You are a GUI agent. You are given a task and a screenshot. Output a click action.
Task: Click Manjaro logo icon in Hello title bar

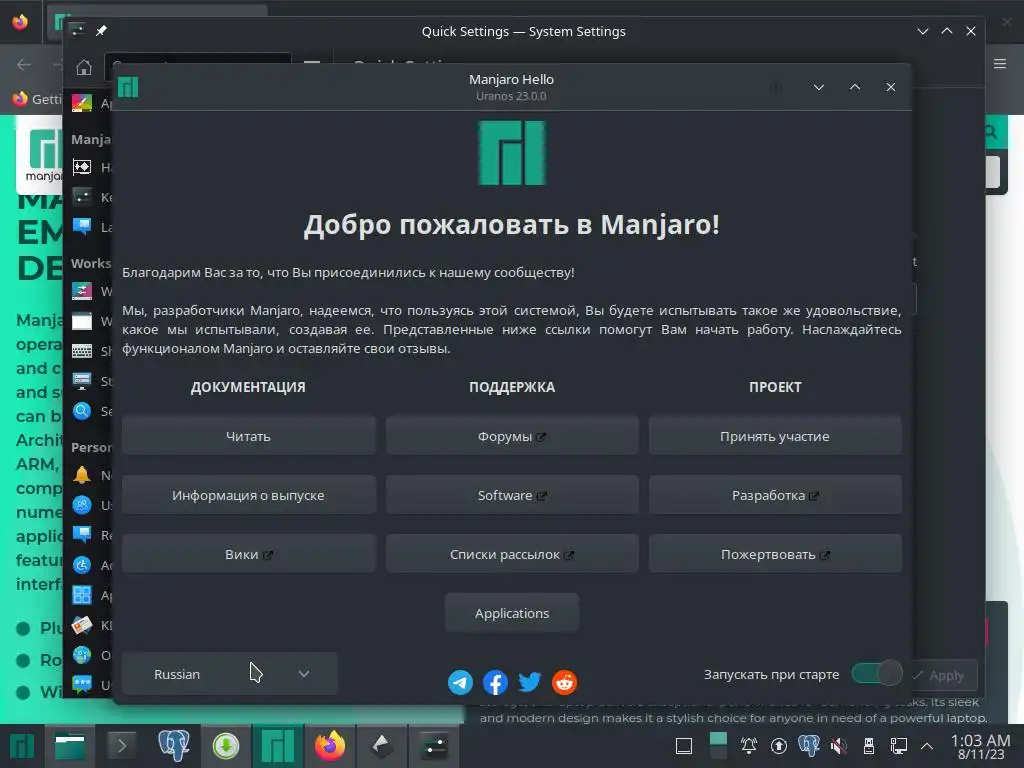pyautogui.click(x=128, y=87)
